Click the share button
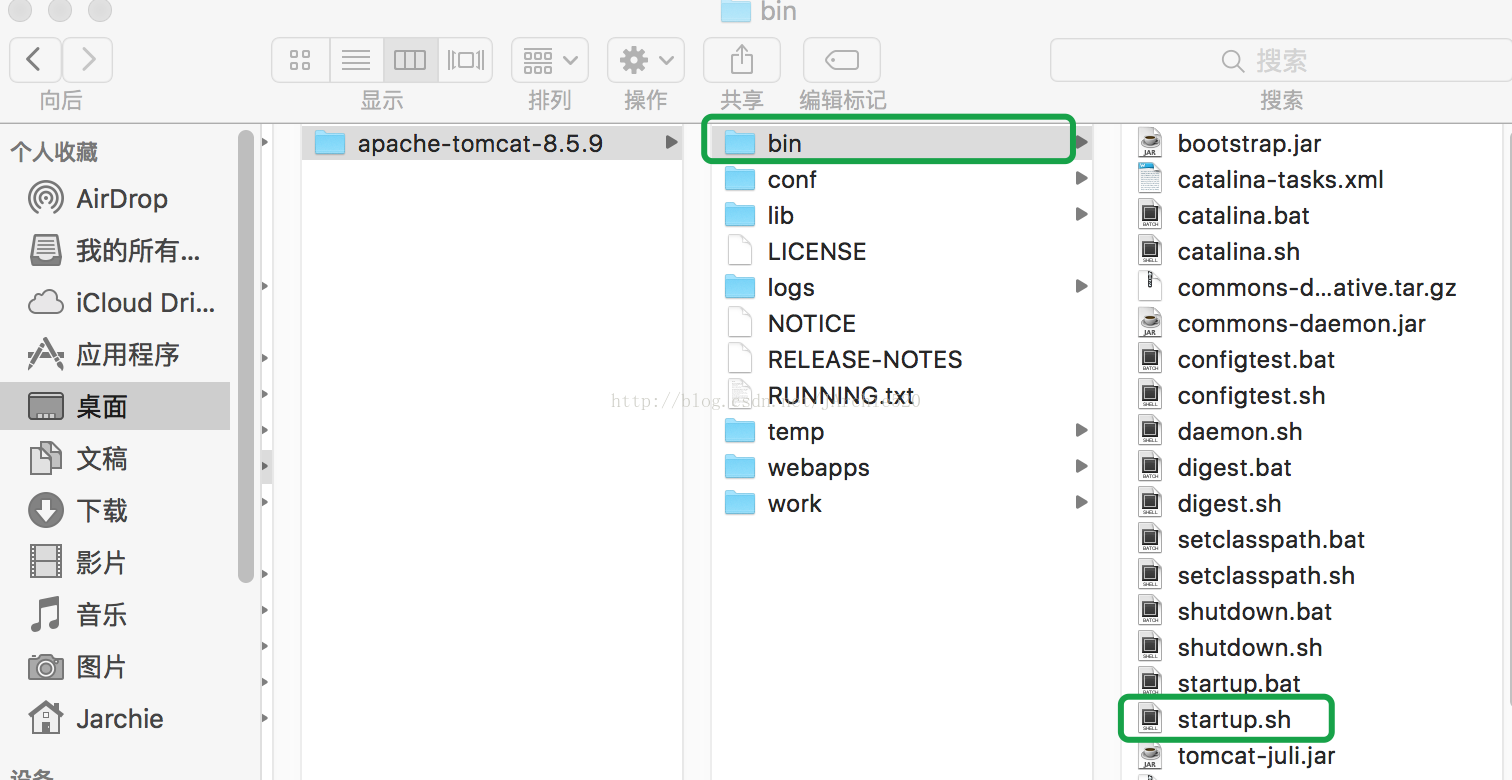This screenshot has height=780, width=1512. [x=742, y=60]
